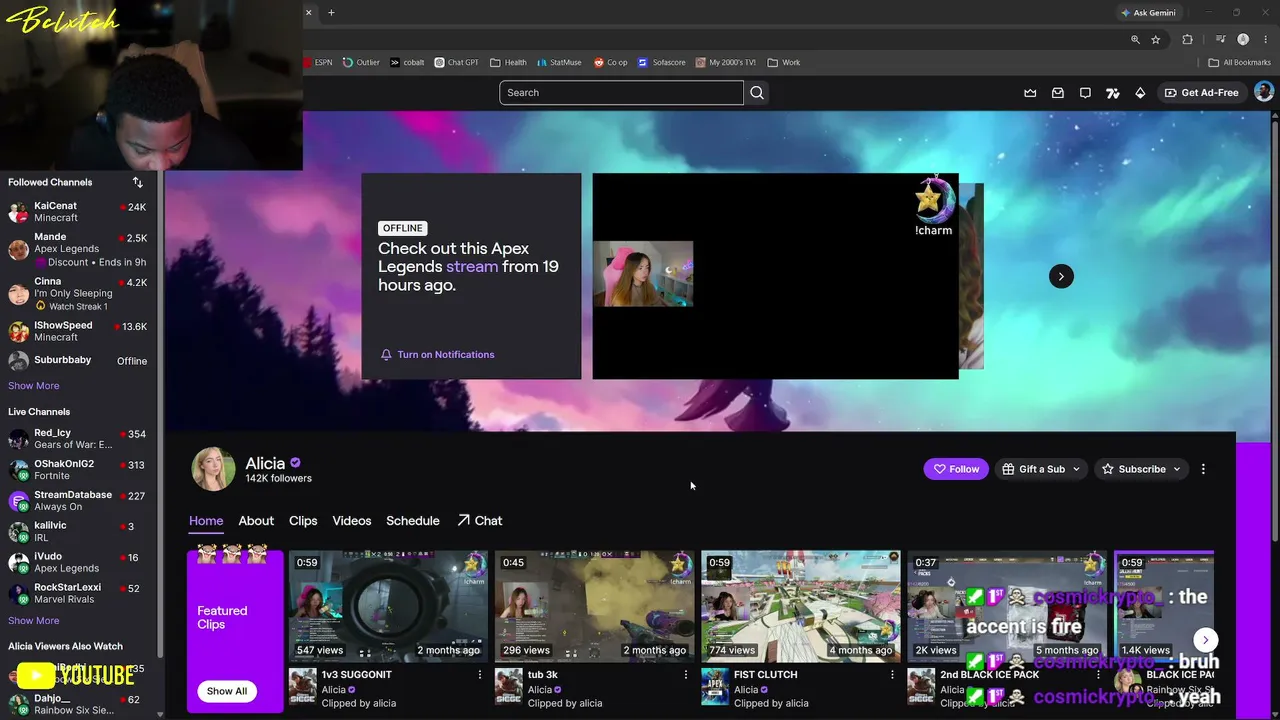
Task: Turn on Notifications for this channel
Action: [x=438, y=355]
